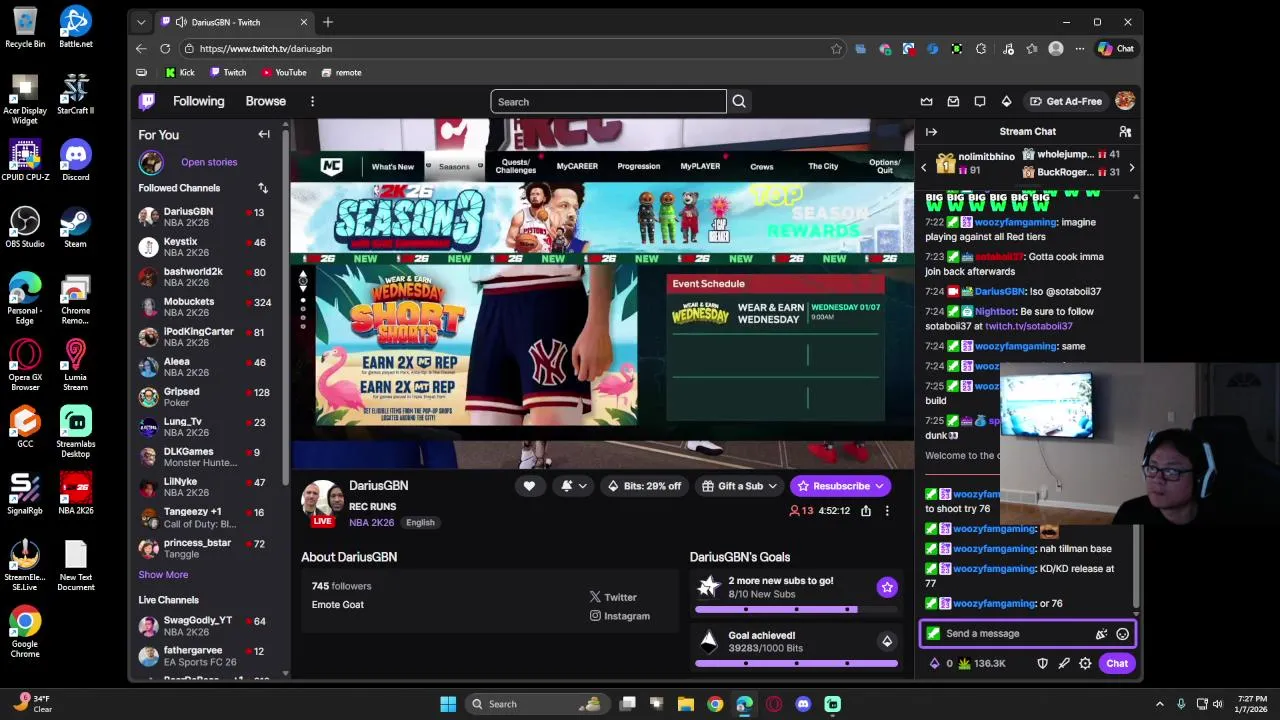Open the Whispers speech bubble icon

pyautogui.click(x=980, y=101)
